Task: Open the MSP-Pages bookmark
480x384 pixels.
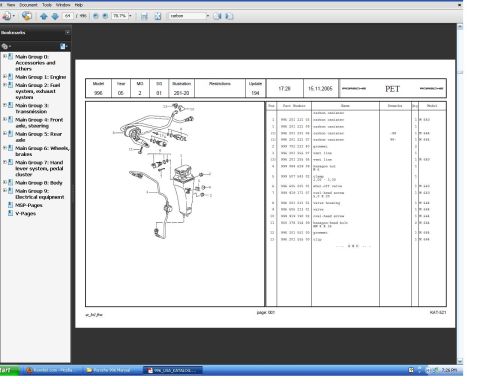Action: point(29,205)
